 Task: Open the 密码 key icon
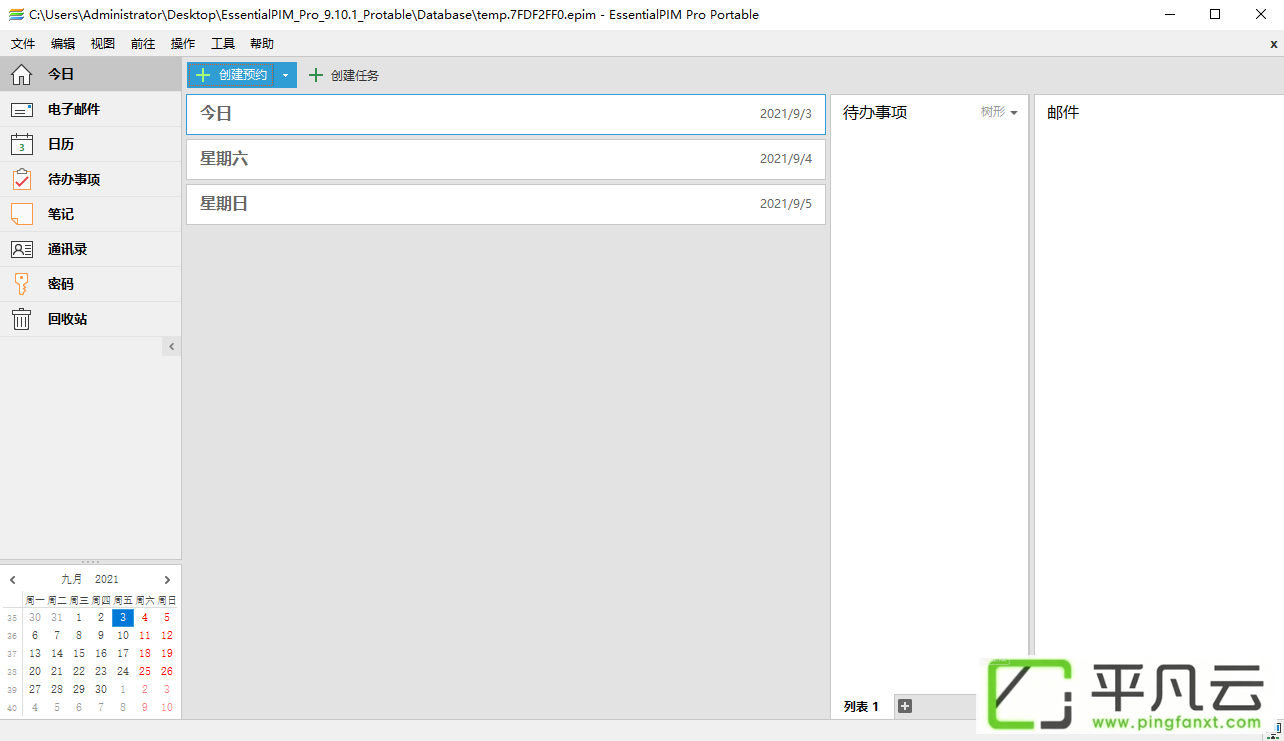tap(21, 284)
